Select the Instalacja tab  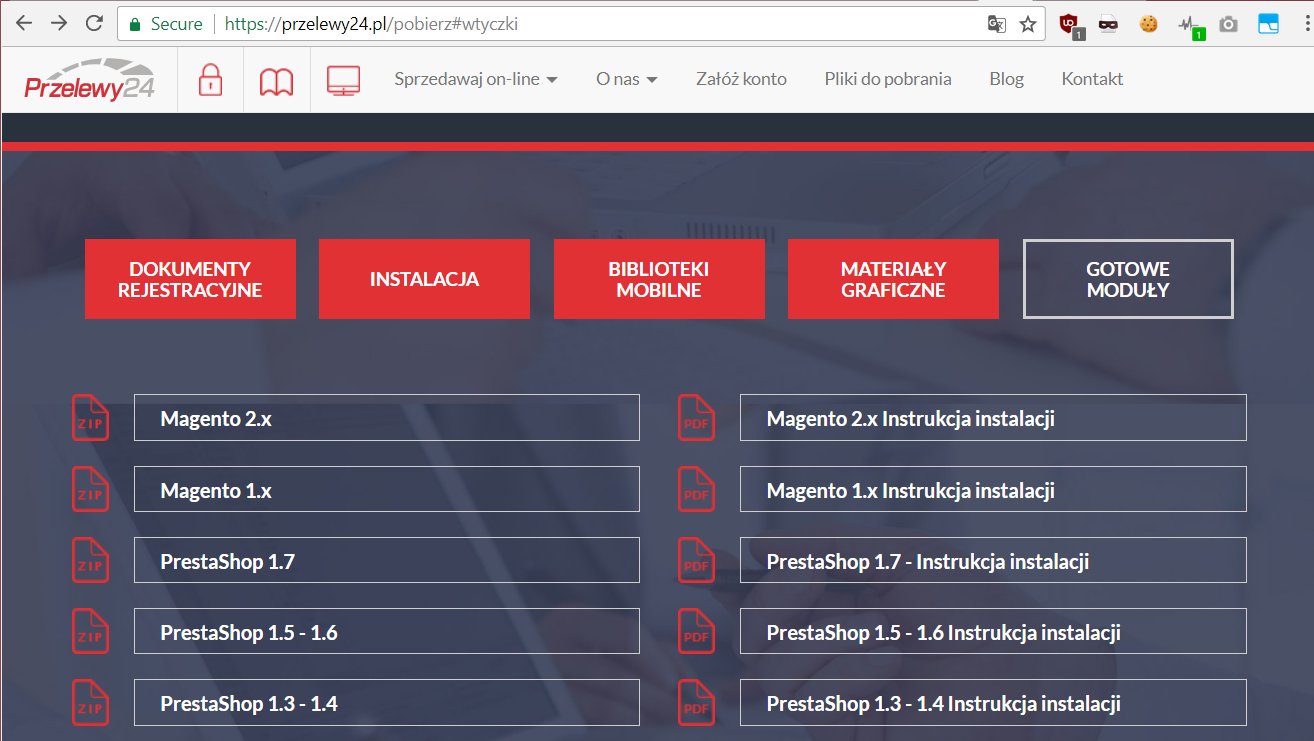[424, 279]
